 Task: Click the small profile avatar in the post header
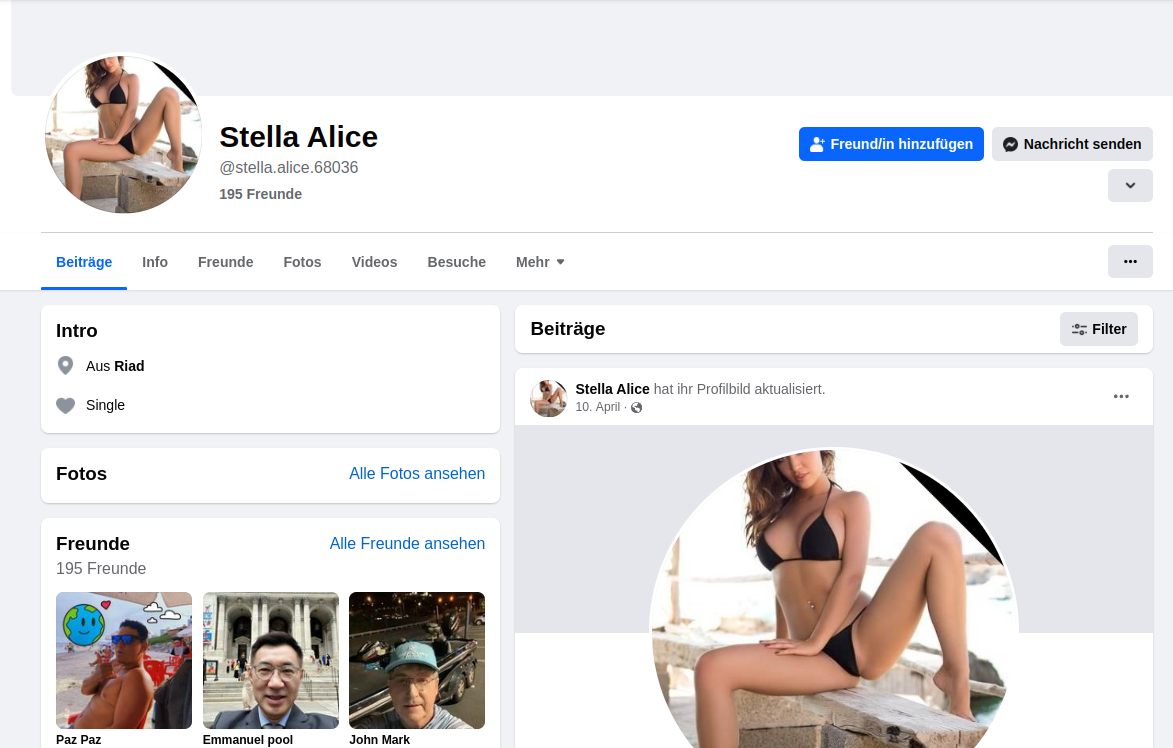(x=548, y=398)
